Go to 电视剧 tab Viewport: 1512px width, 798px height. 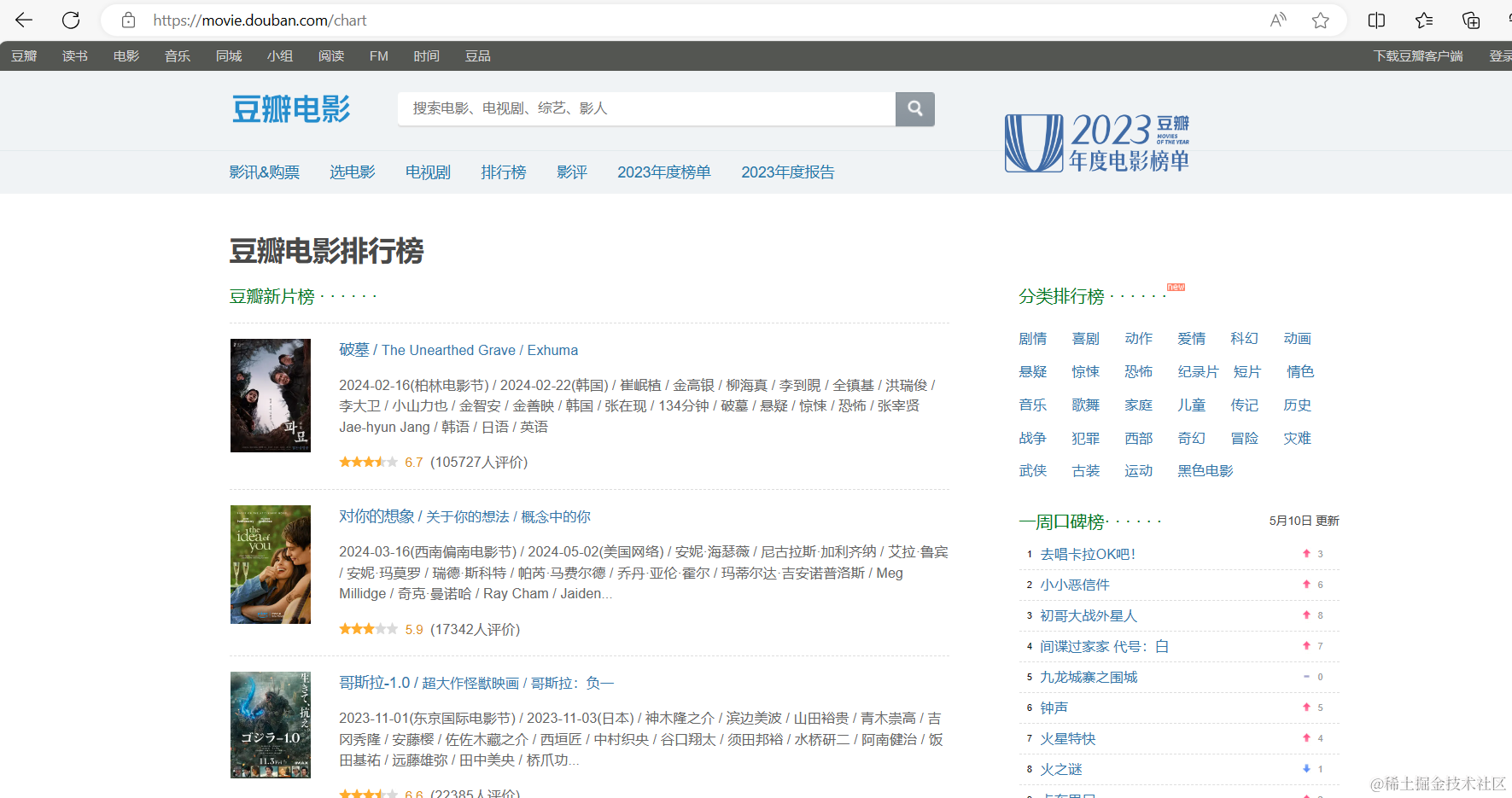tap(428, 172)
